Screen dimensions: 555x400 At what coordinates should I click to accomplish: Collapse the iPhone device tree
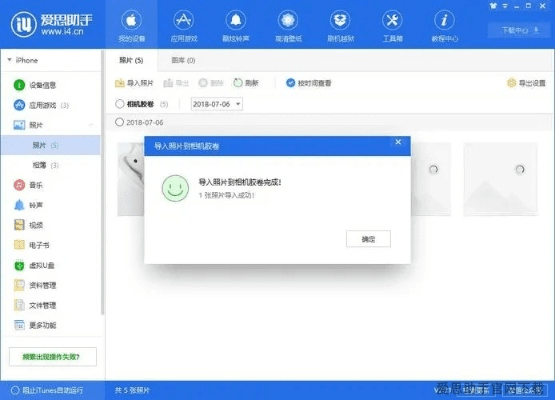(10, 60)
